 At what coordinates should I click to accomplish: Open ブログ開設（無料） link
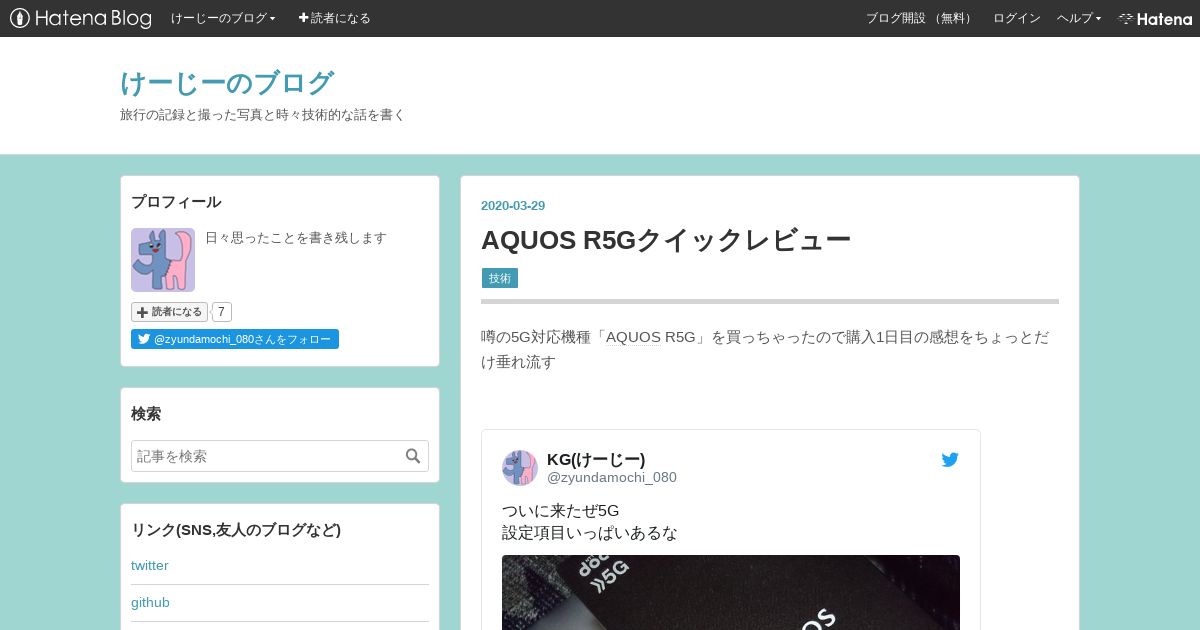tap(921, 18)
